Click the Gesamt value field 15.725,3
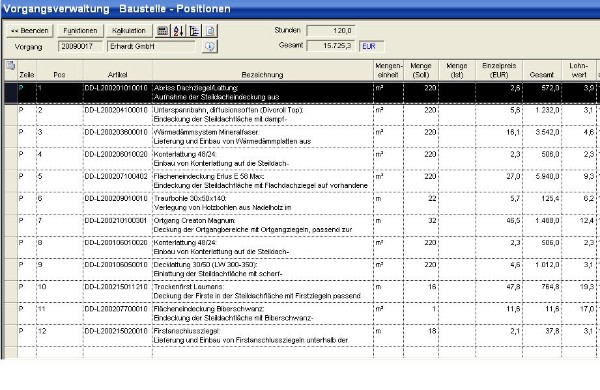 coord(331,46)
